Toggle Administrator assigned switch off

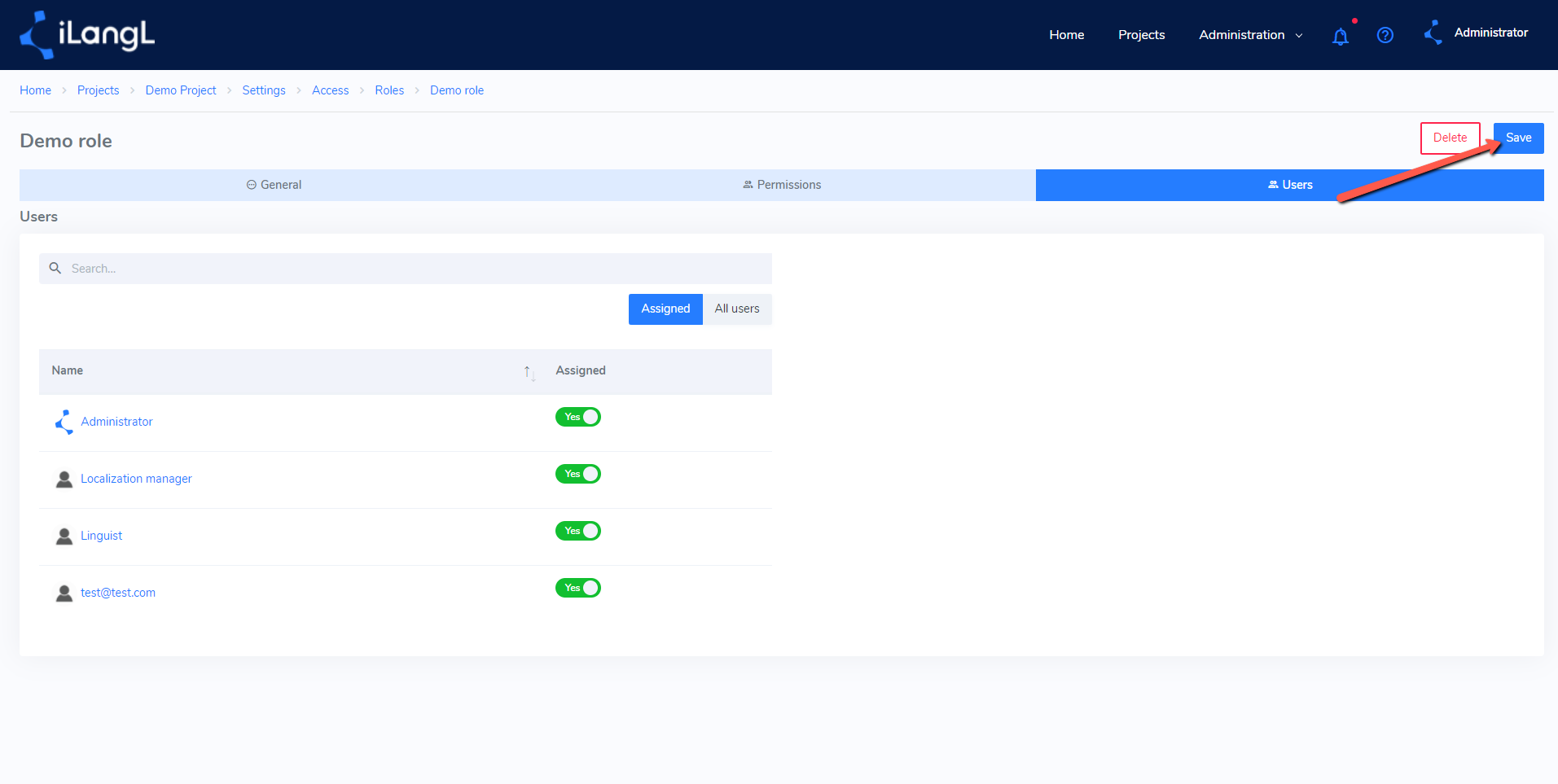point(578,417)
